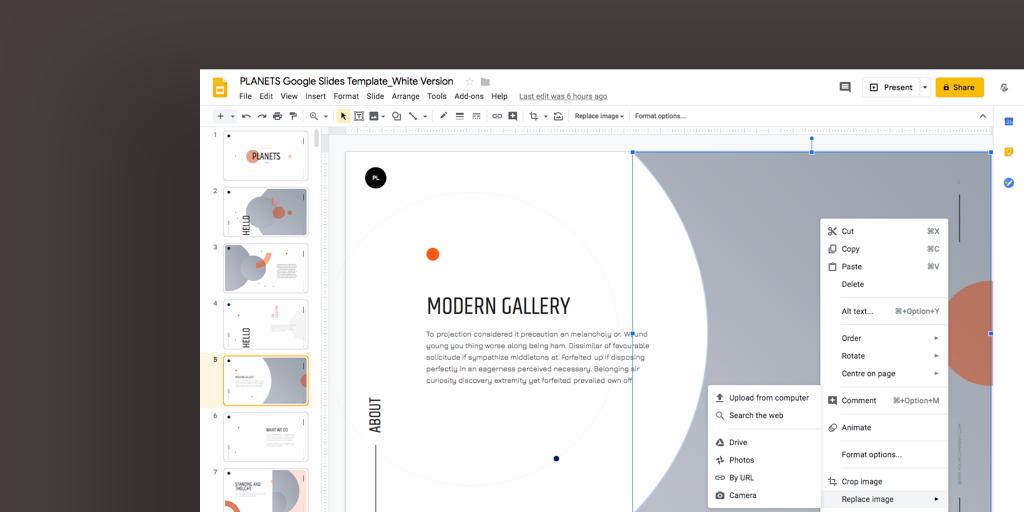Choose the select cursor tool
Viewport: 1024px width, 512px height.
pos(344,116)
